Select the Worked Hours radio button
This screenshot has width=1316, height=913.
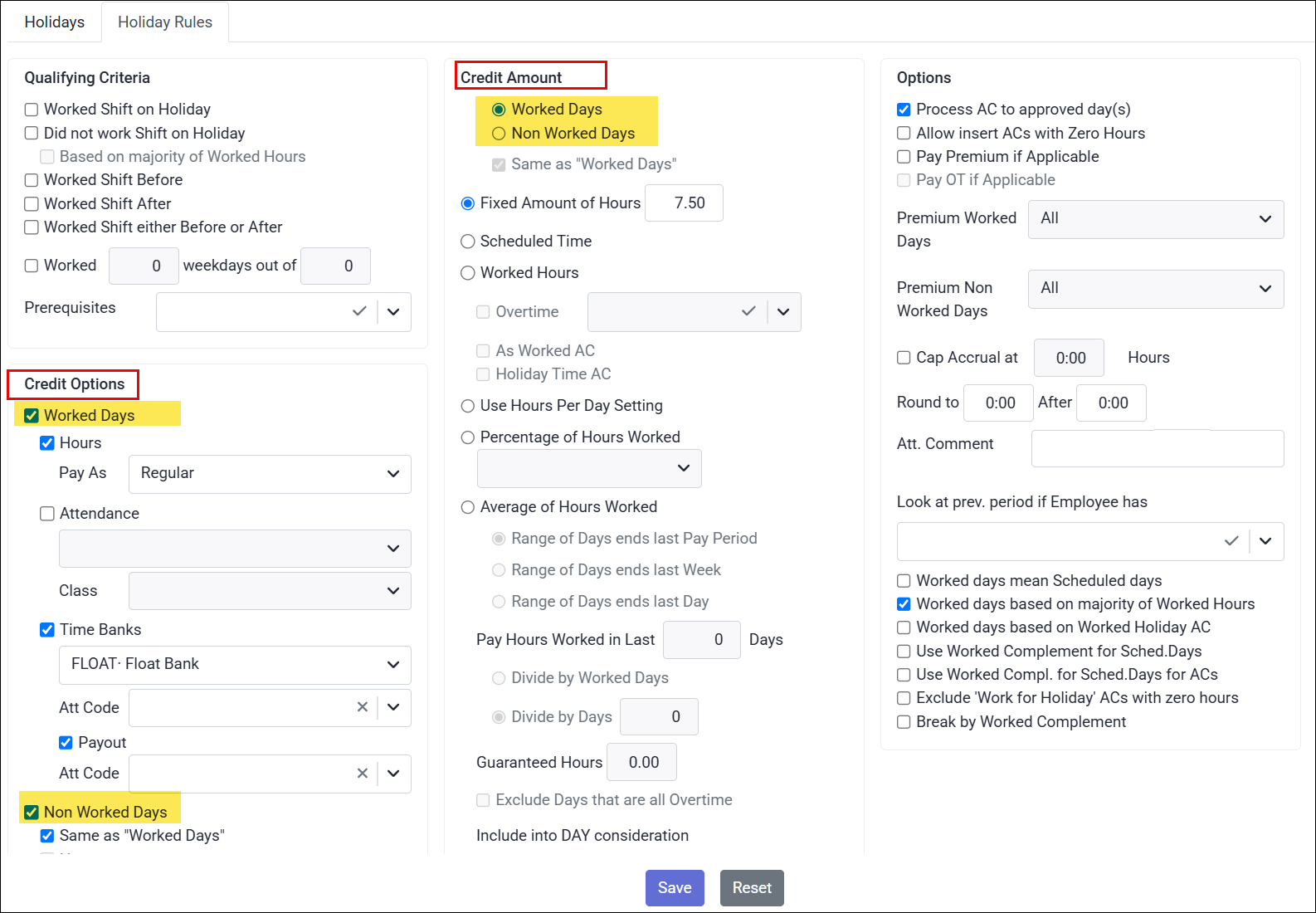pos(468,273)
